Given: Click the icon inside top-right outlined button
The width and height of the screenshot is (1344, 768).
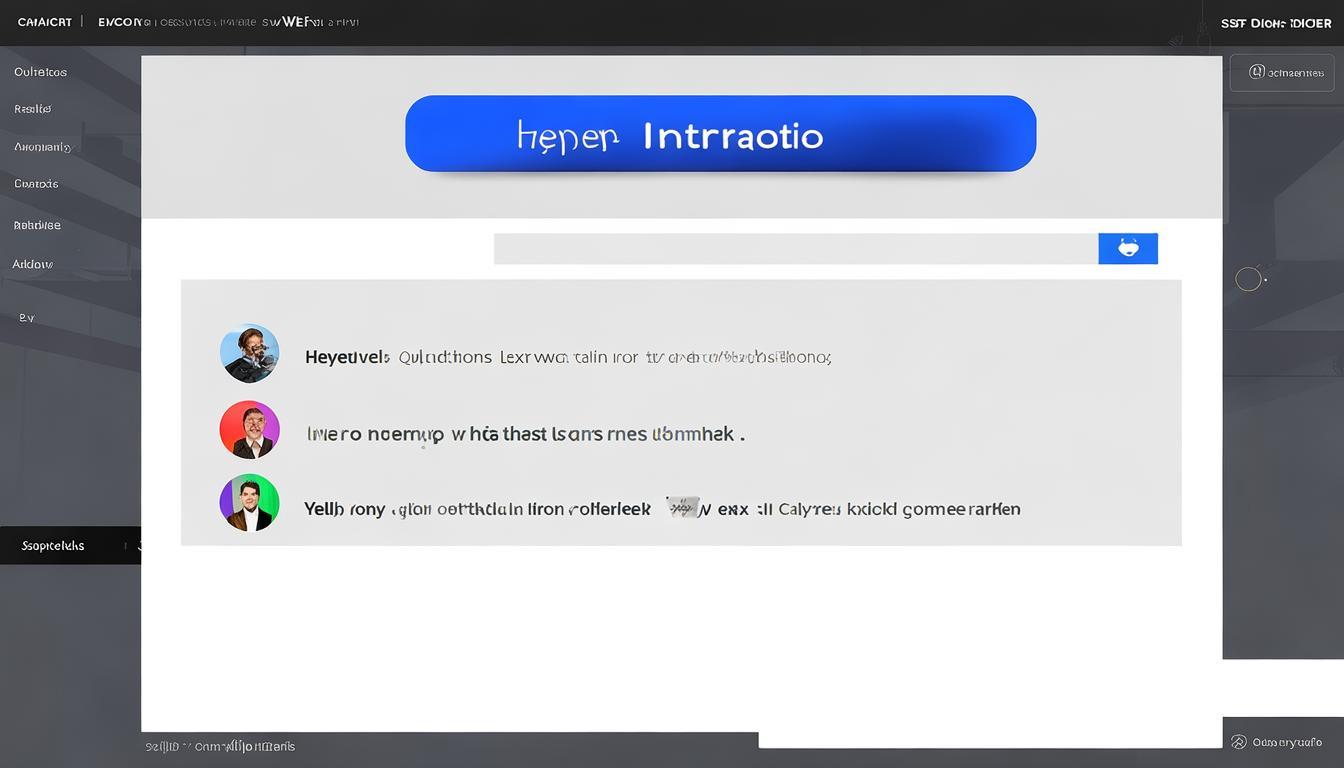Looking at the screenshot, I should tap(1256, 72).
